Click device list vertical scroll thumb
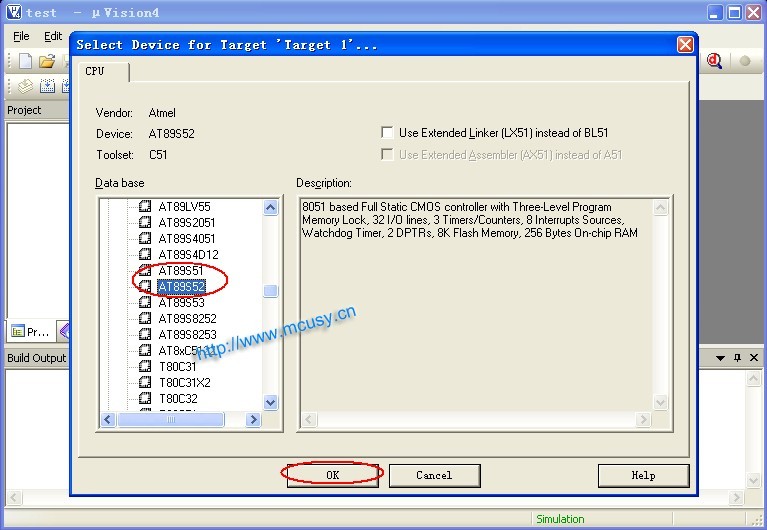The width and height of the screenshot is (767, 530). click(x=271, y=291)
